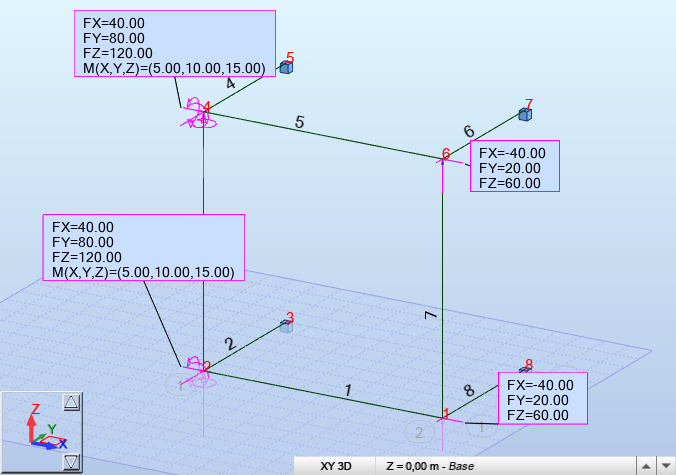Select the load label box attached to node 4
The height and width of the screenshot is (475, 676).
click(175, 44)
